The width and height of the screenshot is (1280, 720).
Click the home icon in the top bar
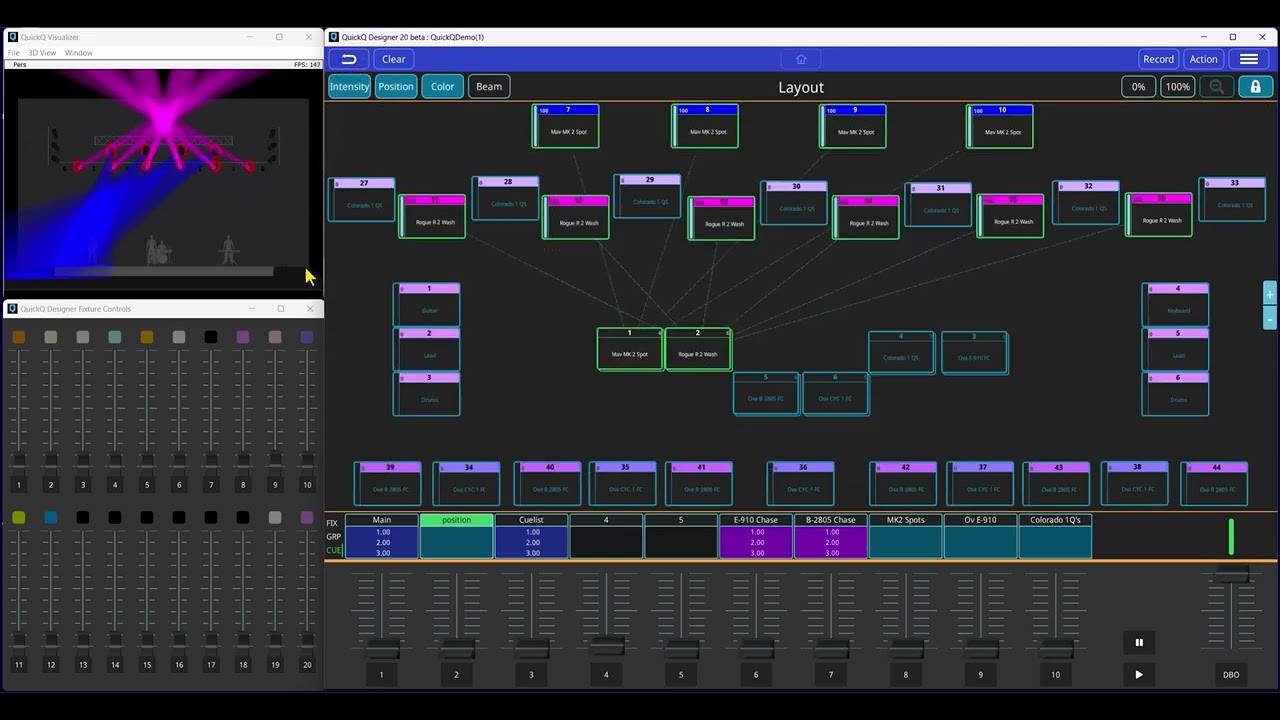(801, 59)
